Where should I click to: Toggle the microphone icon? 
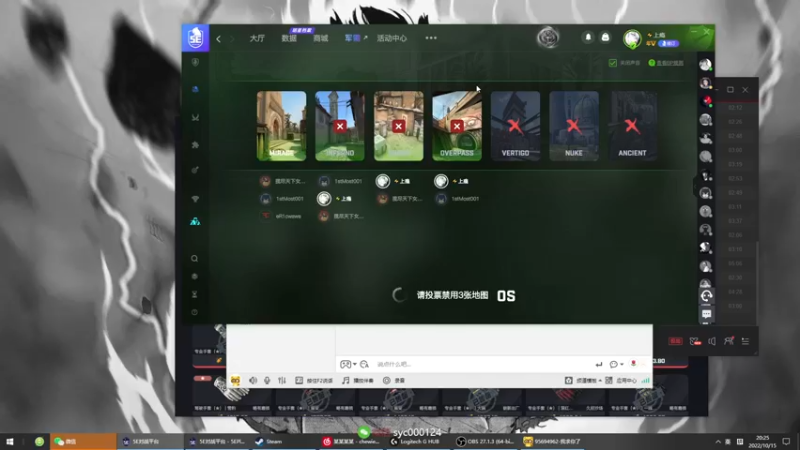point(267,381)
